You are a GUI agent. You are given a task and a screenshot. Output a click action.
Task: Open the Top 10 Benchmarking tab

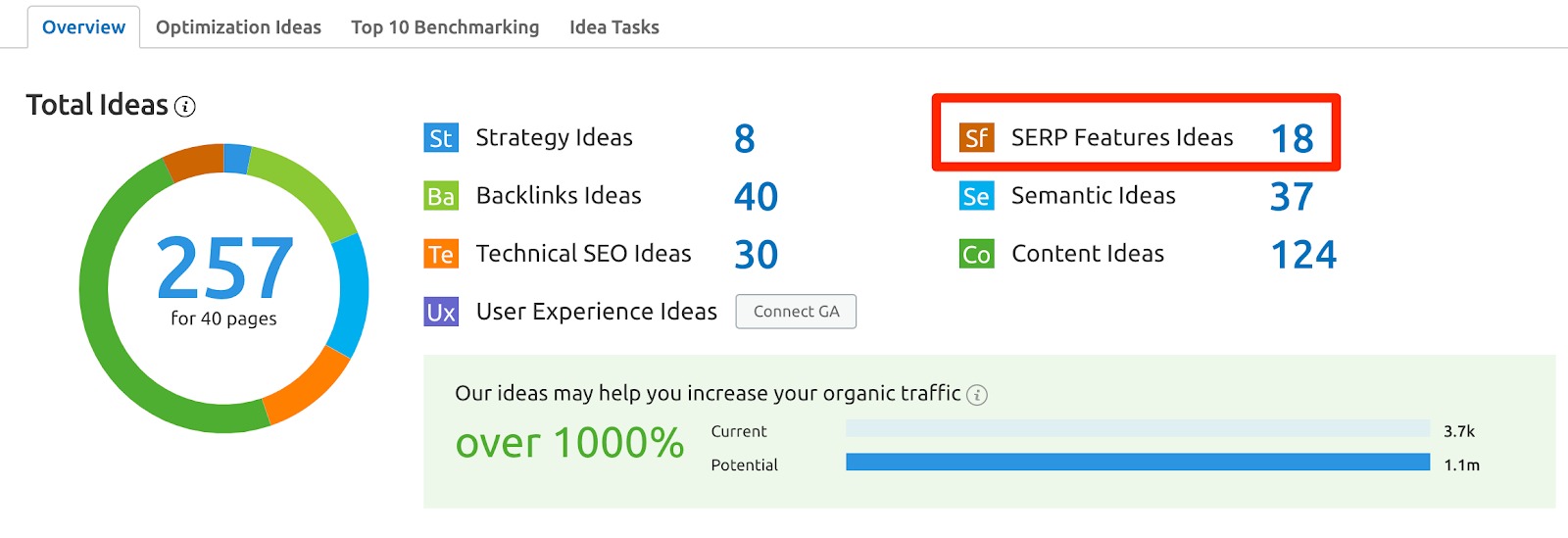[445, 27]
